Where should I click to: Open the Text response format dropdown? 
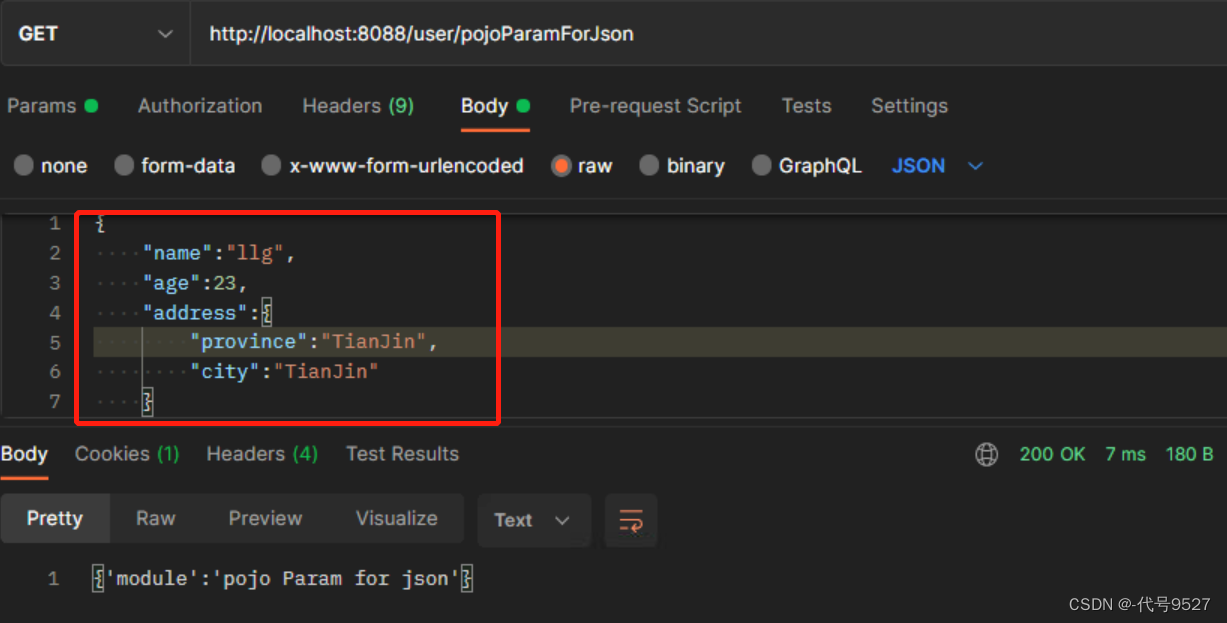pos(533,520)
